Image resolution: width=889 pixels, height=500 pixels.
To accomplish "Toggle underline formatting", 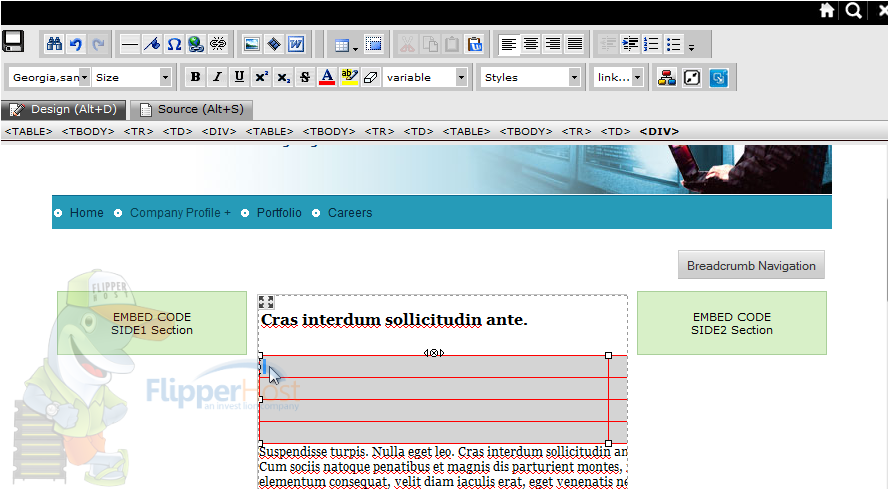I will pyautogui.click(x=239, y=77).
